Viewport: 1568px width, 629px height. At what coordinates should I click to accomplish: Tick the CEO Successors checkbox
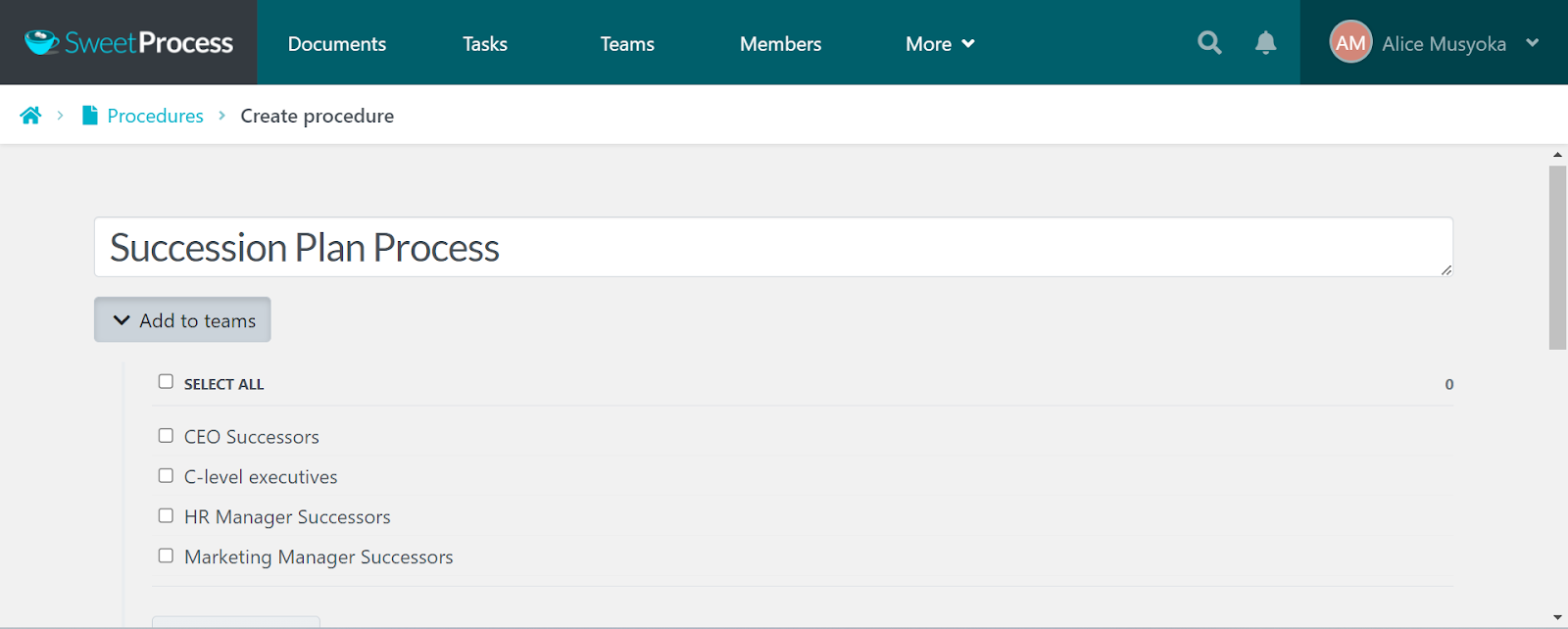point(166,435)
